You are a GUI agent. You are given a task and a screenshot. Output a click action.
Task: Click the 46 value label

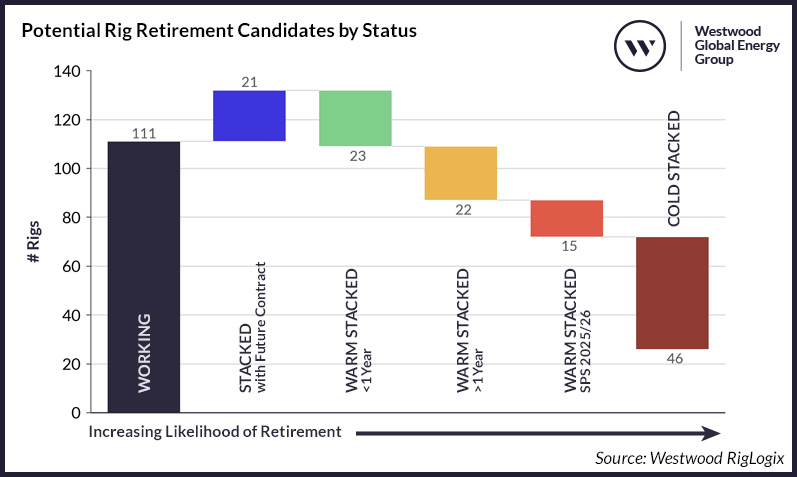[x=673, y=359]
